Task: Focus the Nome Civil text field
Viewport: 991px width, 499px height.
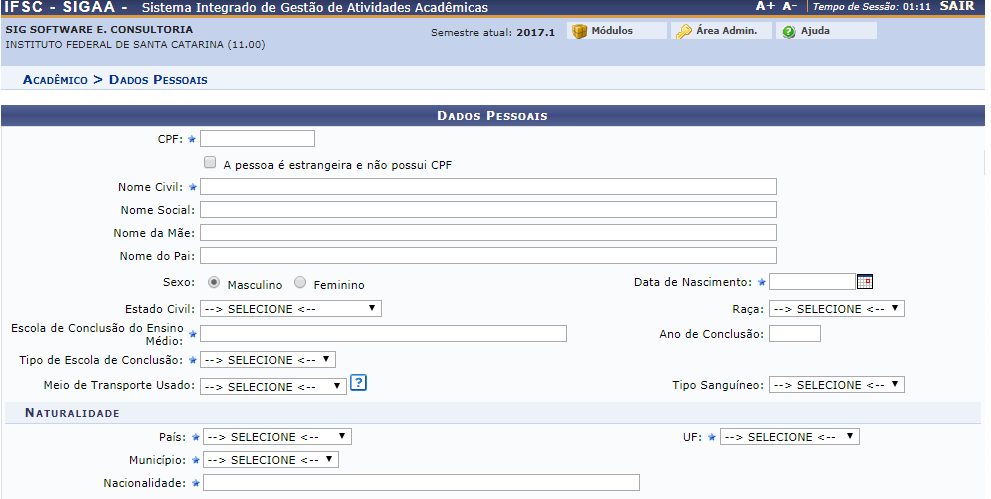Action: coord(489,186)
